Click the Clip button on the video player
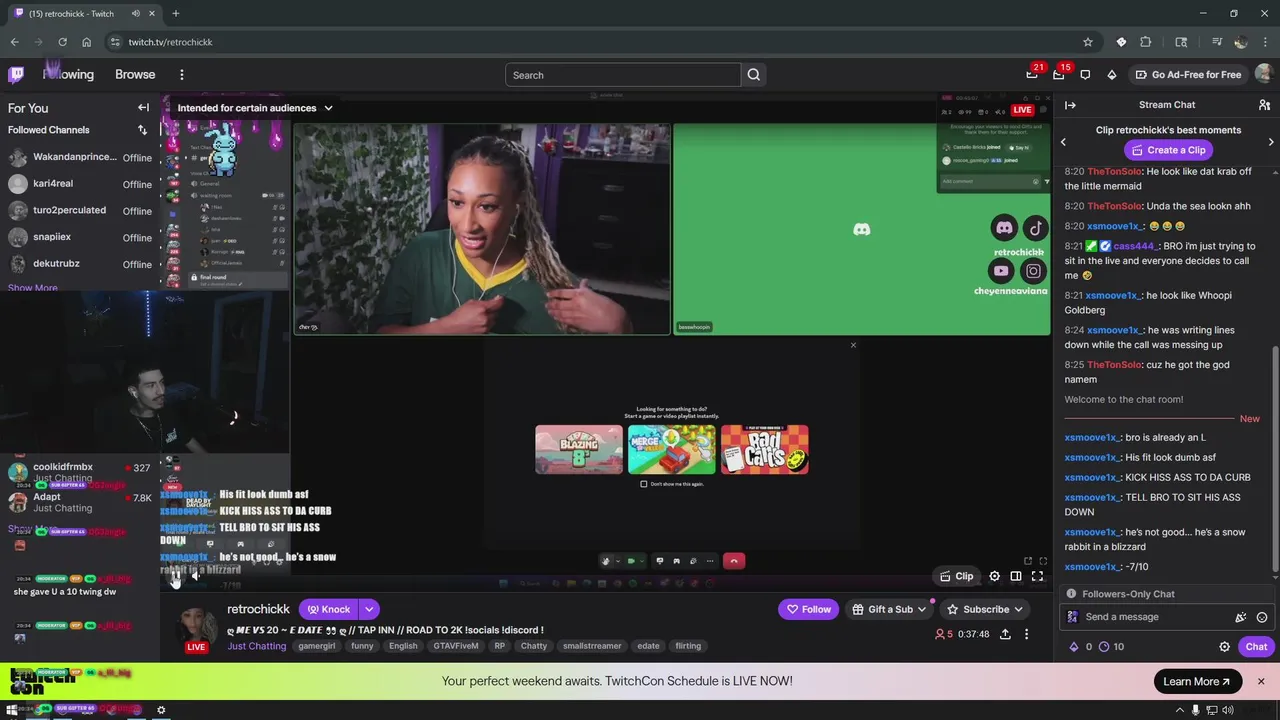 956,576
